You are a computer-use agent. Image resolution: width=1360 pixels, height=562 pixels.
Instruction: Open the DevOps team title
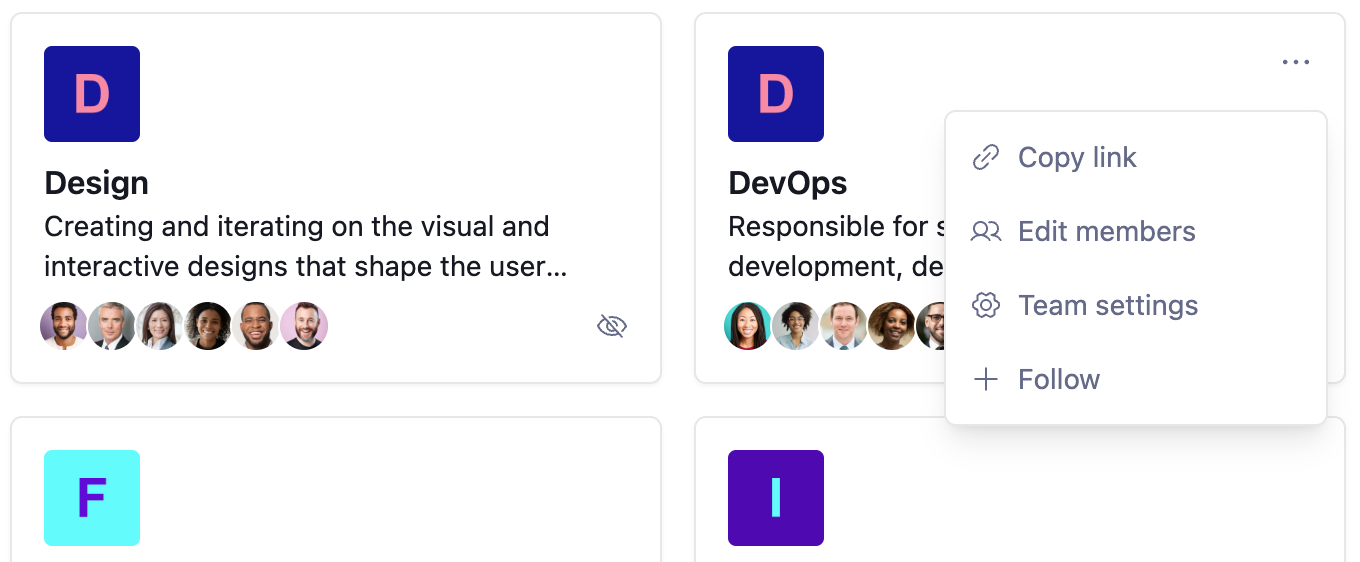tap(788, 183)
